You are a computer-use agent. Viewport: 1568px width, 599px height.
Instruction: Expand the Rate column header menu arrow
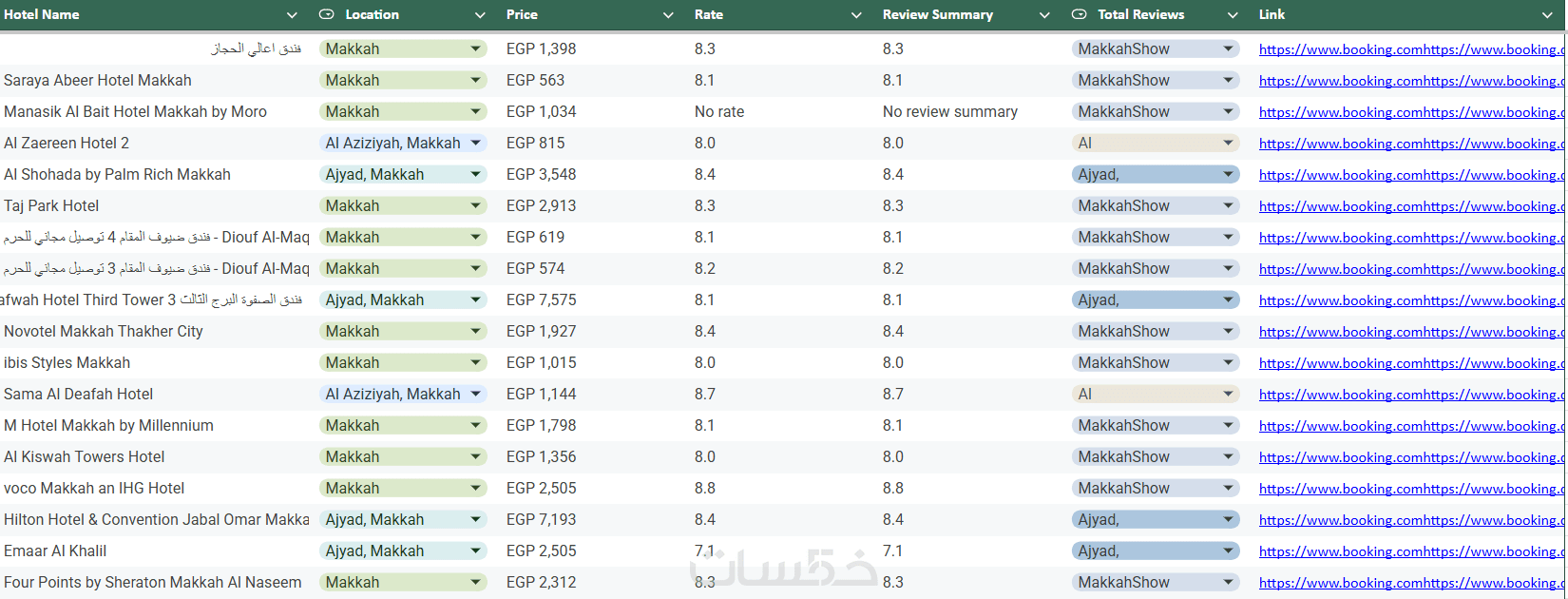click(856, 15)
